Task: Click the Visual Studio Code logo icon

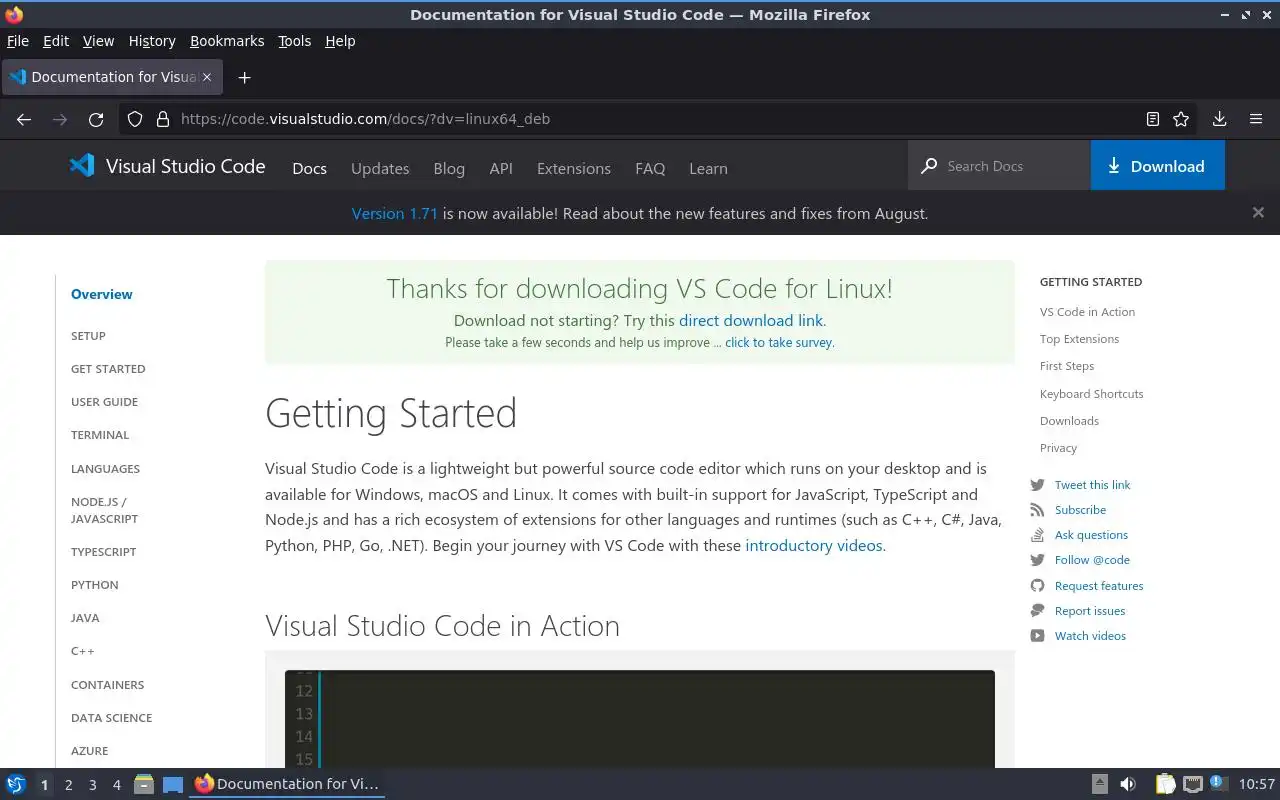Action: coord(82,166)
